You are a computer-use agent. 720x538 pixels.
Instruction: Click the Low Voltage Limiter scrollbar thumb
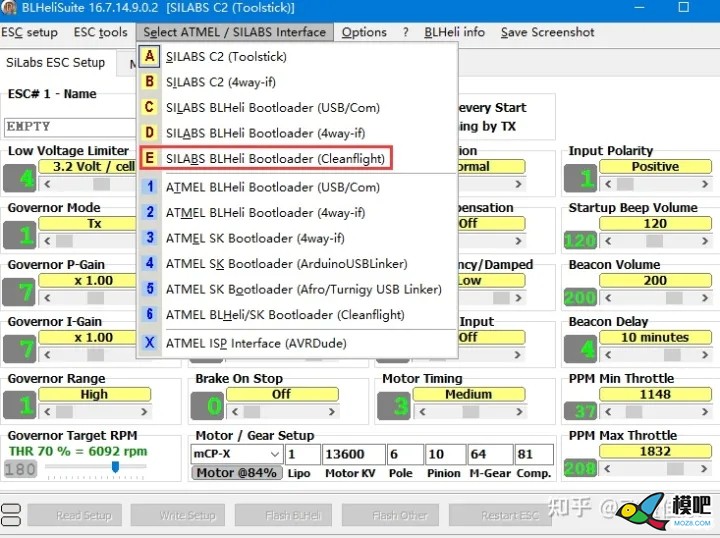[x=101, y=185]
